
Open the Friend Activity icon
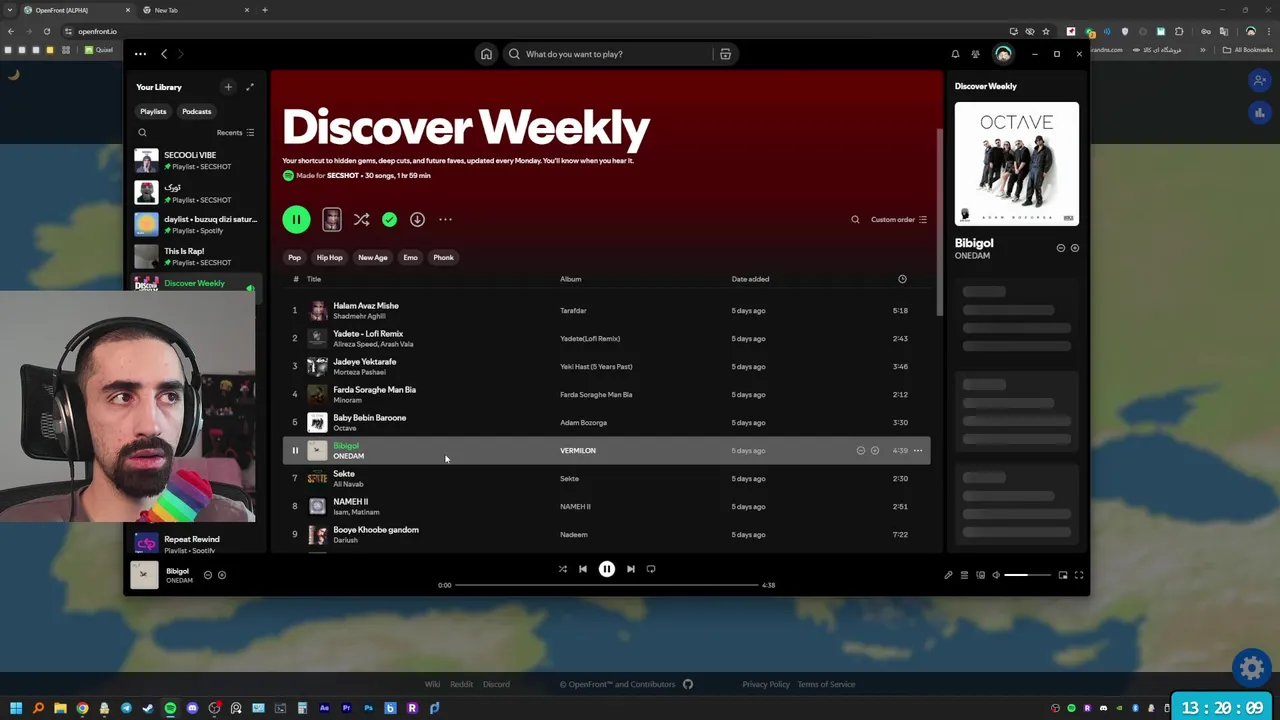[x=975, y=54]
